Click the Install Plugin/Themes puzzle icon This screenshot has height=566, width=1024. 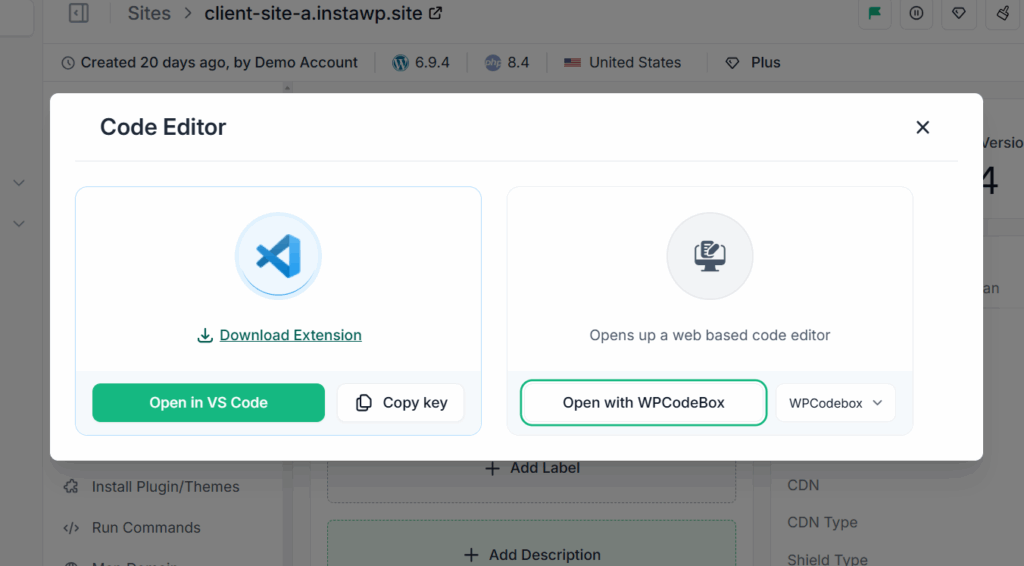[71, 486]
